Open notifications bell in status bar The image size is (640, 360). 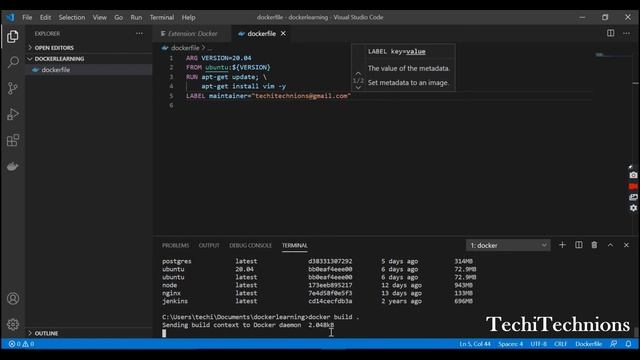coord(628,344)
